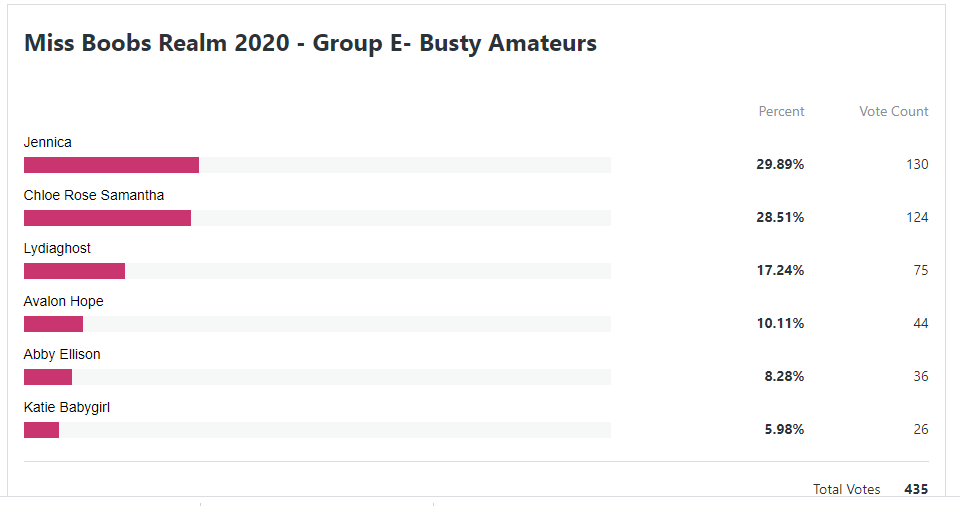Select the Katie Babygirl label
The width and height of the screenshot is (960, 506).
click(67, 407)
